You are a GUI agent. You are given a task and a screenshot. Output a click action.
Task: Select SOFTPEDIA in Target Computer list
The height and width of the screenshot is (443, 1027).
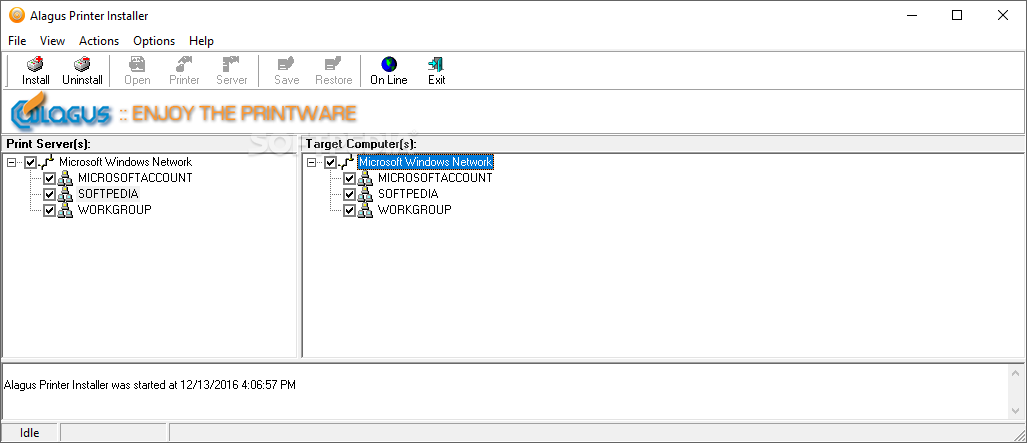point(408,194)
